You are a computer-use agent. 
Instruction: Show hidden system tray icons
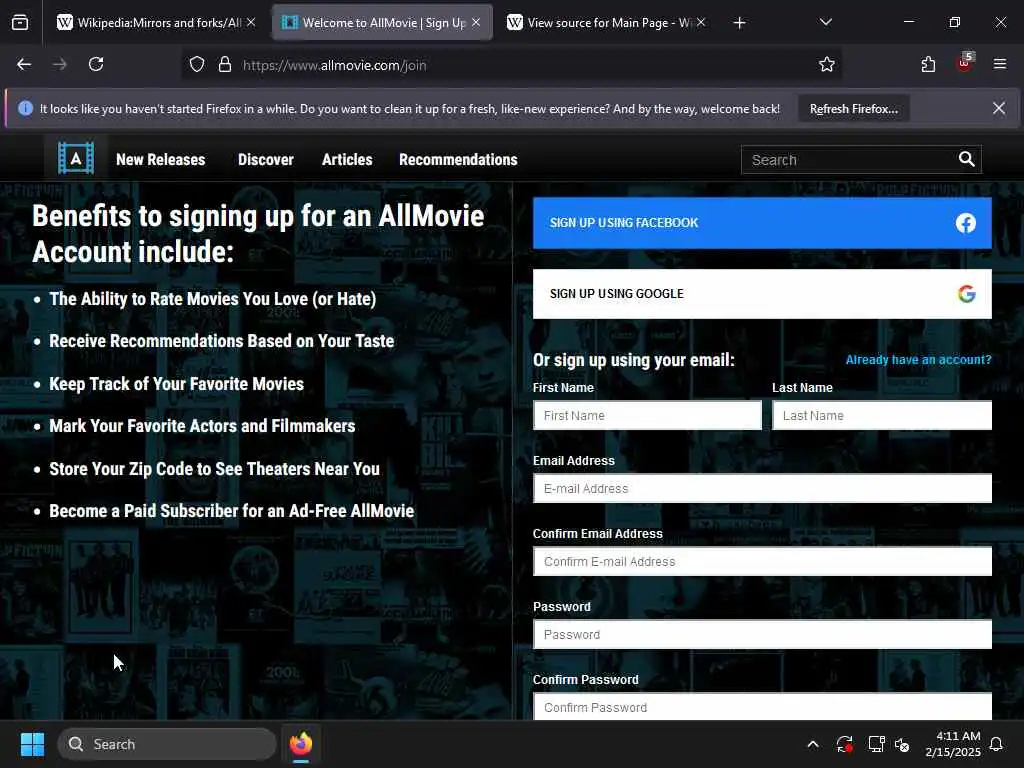point(813,744)
